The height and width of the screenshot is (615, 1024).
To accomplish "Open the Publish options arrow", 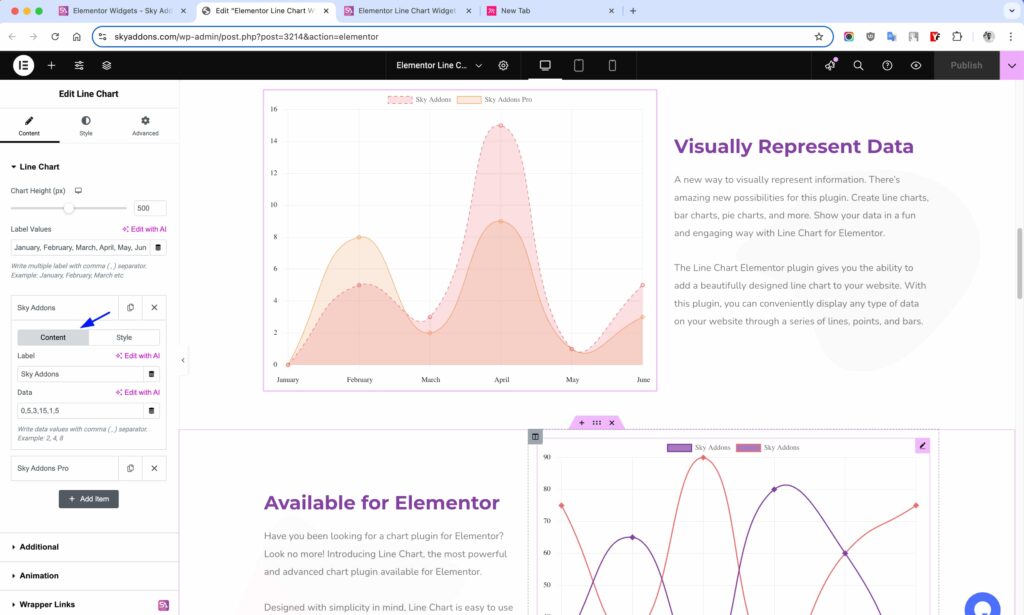I will (1012, 65).
